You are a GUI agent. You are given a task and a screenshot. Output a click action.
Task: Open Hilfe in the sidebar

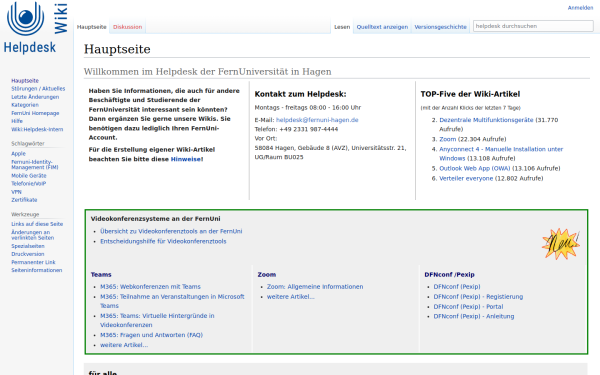(x=17, y=121)
